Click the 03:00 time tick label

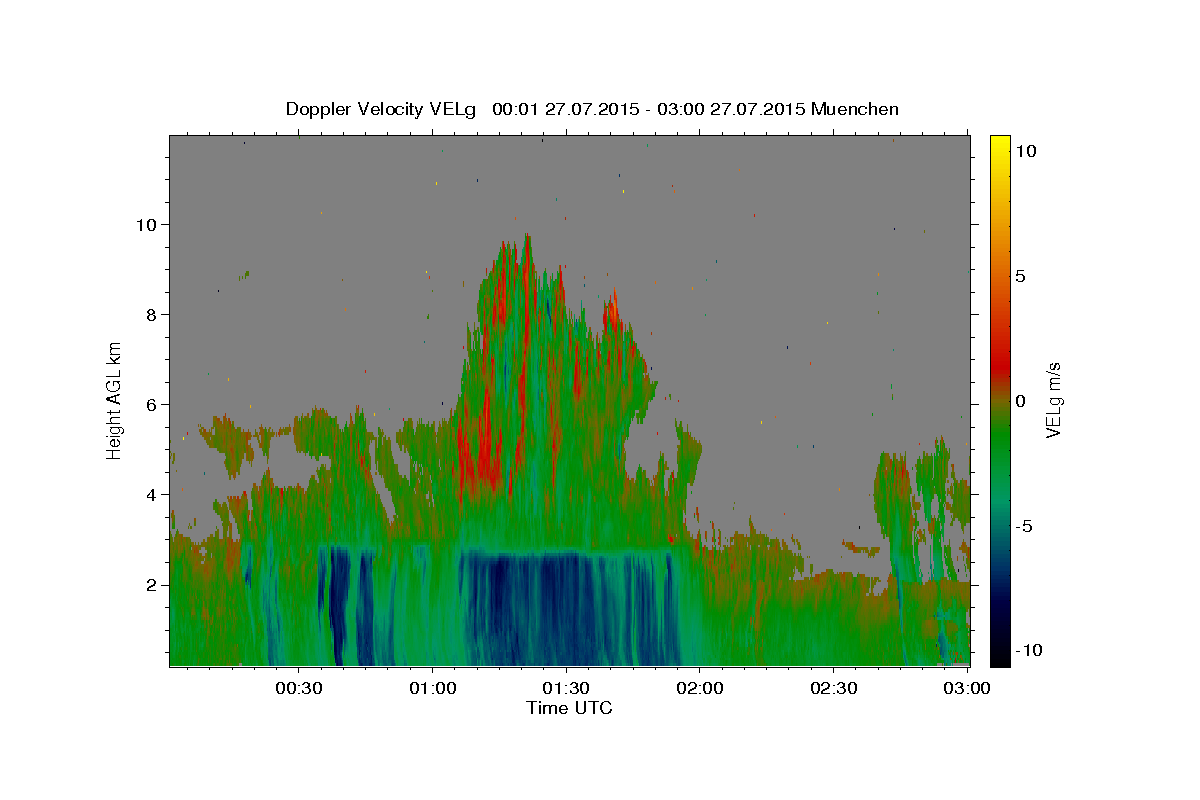tap(968, 688)
